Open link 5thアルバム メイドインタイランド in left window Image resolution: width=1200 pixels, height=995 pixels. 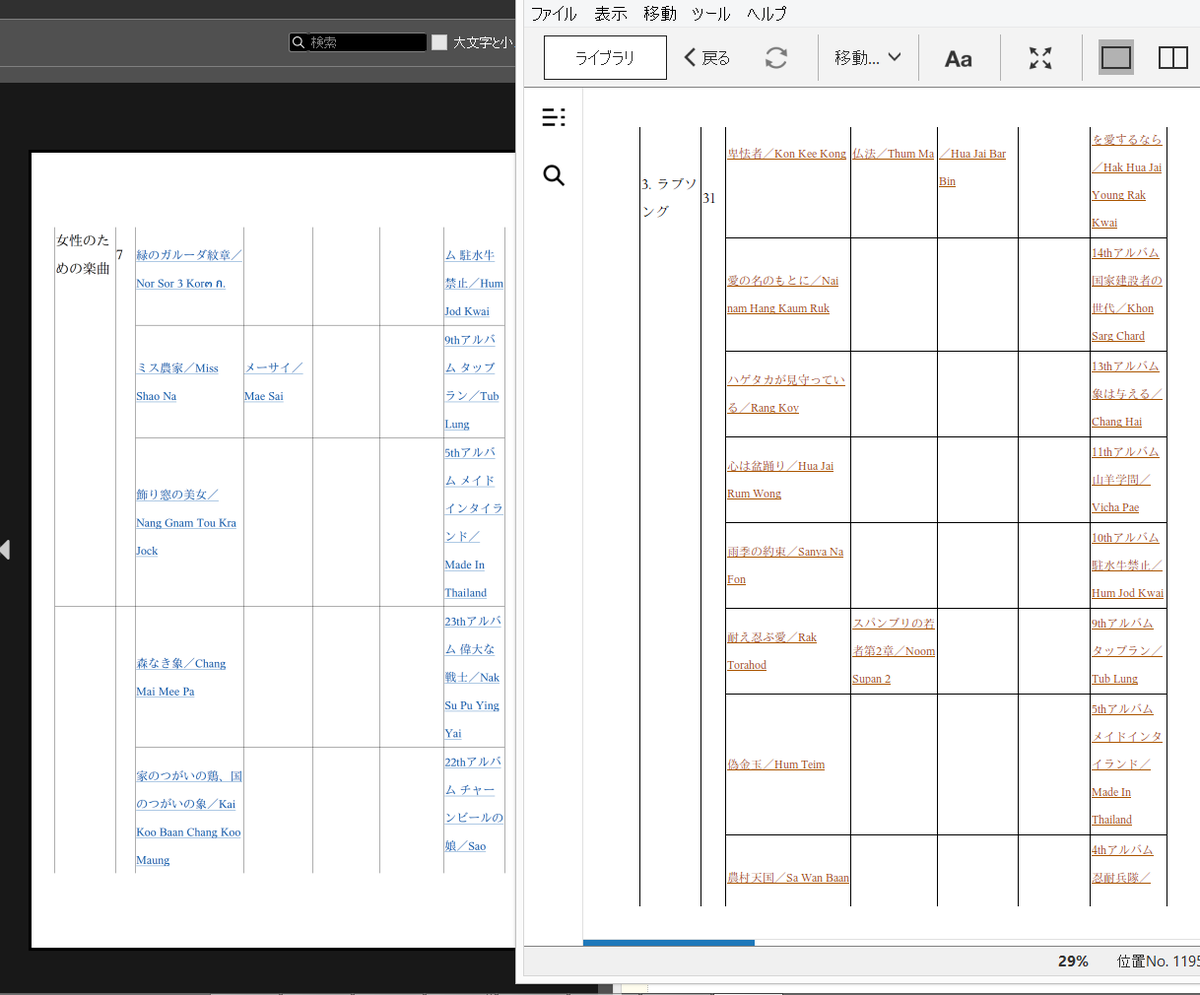pyautogui.click(x=474, y=523)
